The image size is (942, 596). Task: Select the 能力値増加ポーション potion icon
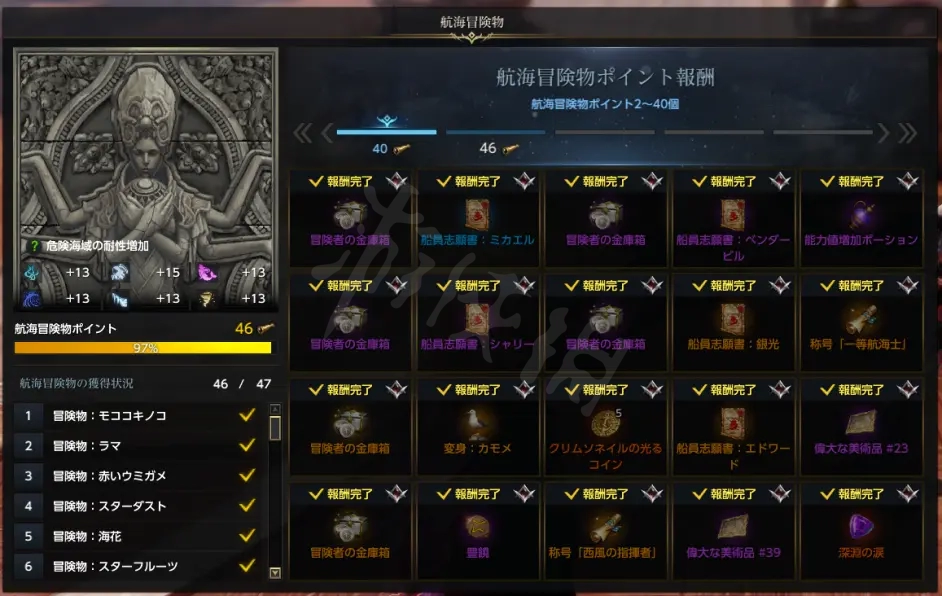(861, 214)
